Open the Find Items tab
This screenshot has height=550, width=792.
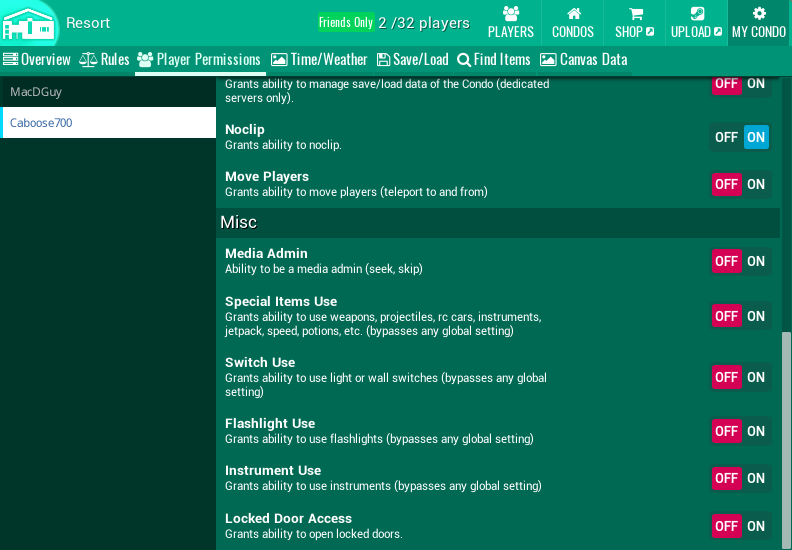493,60
